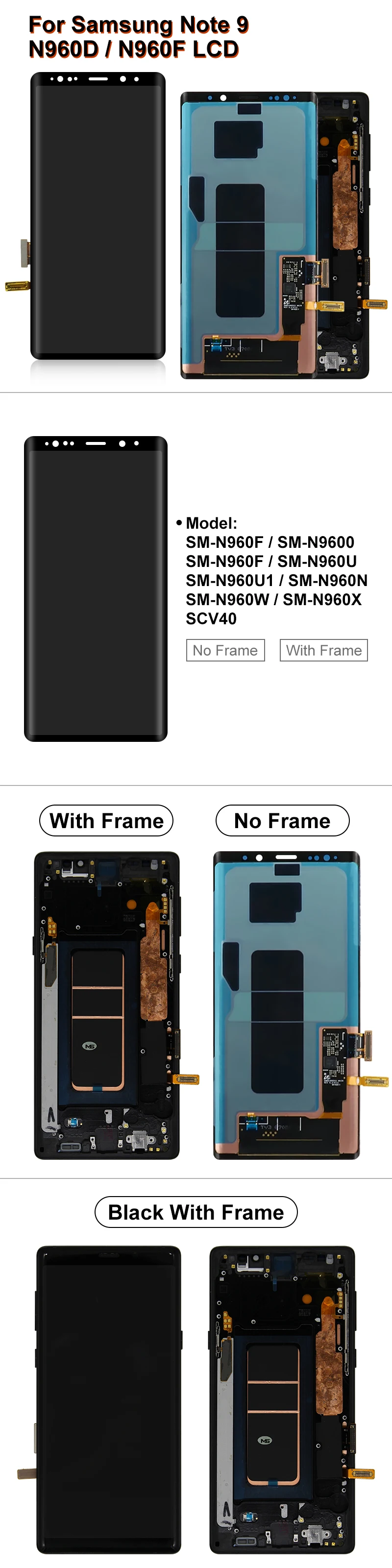The height and width of the screenshot is (1568, 392).
Task: Select the No Frame option box
Action: [225, 650]
